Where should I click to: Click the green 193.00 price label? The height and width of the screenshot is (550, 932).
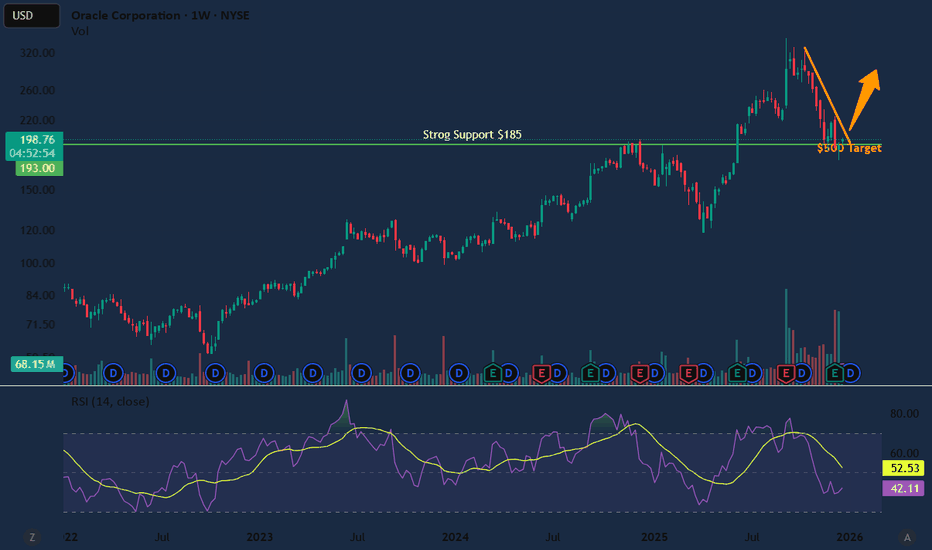33,170
